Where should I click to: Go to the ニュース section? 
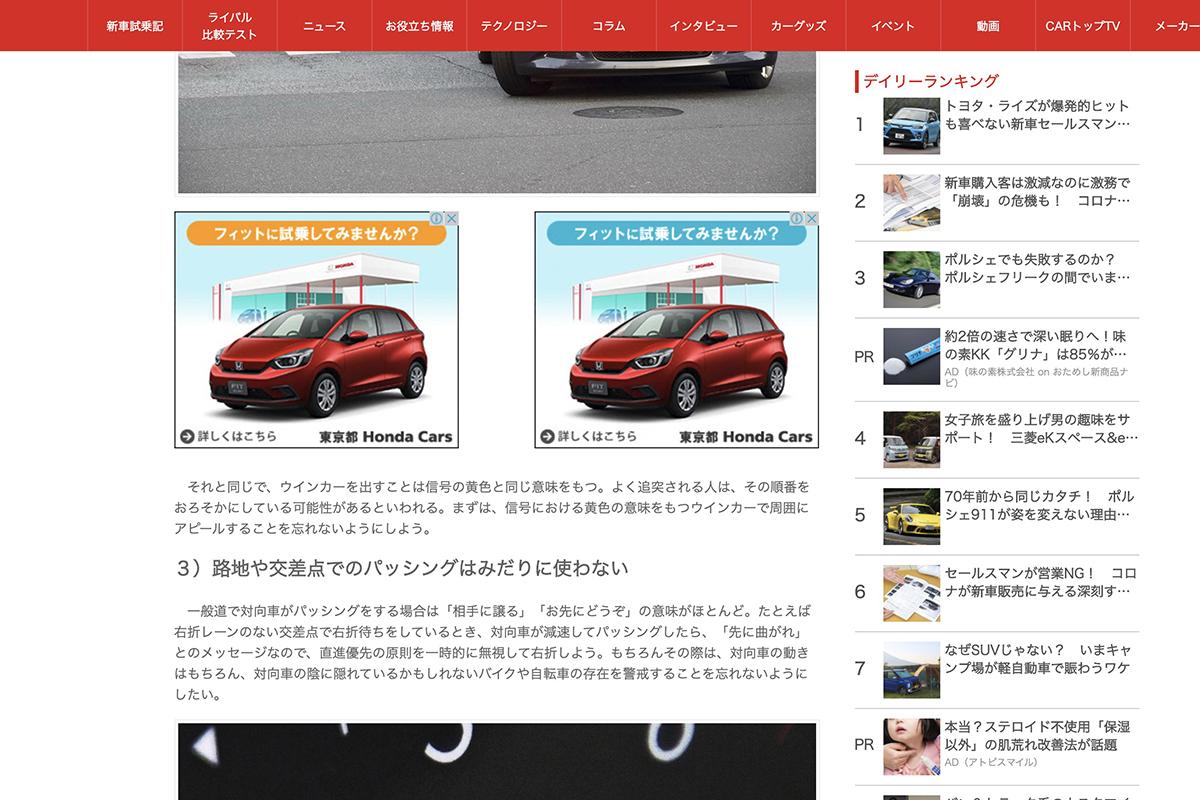point(324,26)
